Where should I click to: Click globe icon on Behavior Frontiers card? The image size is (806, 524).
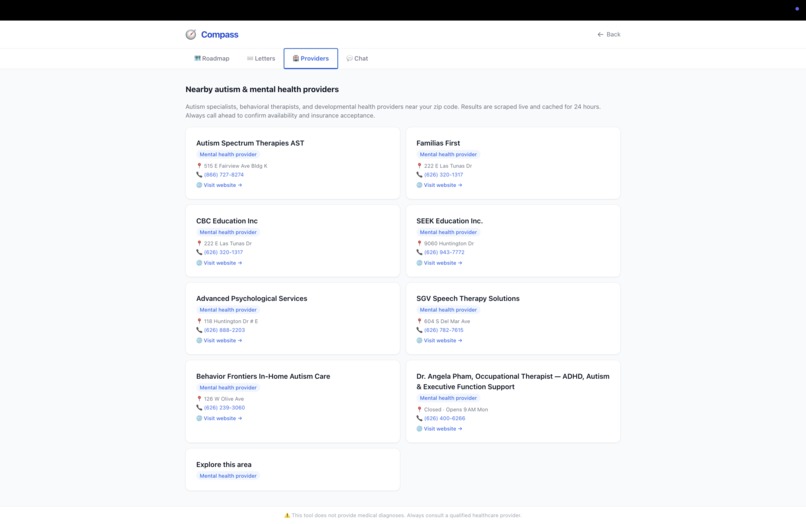coord(199,418)
